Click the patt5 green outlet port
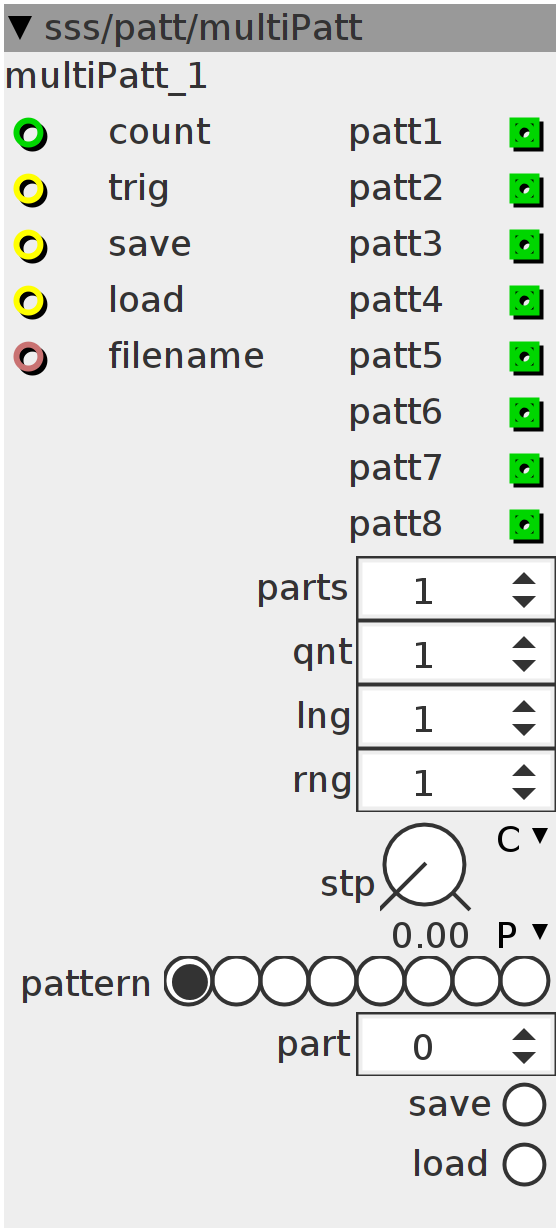The height and width of the screenshot is (1232, 560). pyautogui.click(x=526, y=357)
